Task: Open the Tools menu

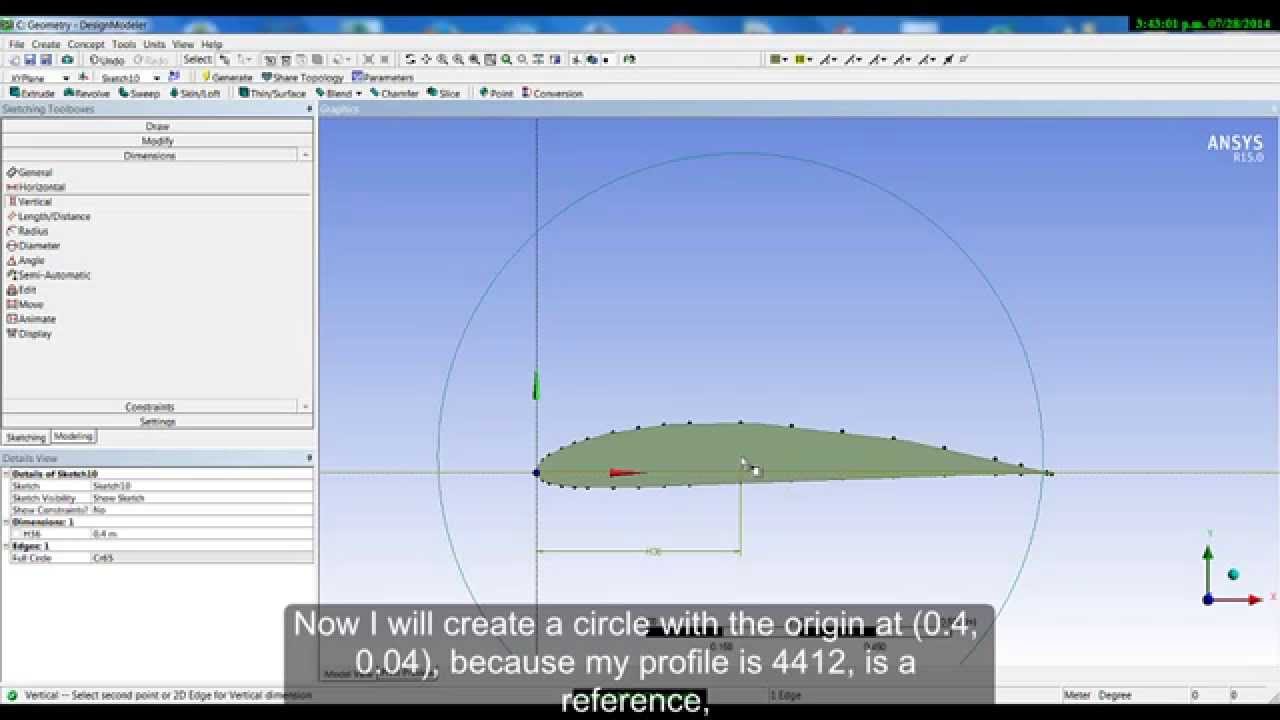Action: tap(124, 45)
